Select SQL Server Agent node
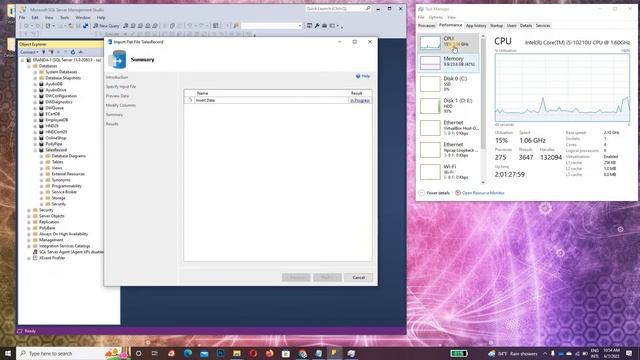The image size is (640, 360). (70, 252)
